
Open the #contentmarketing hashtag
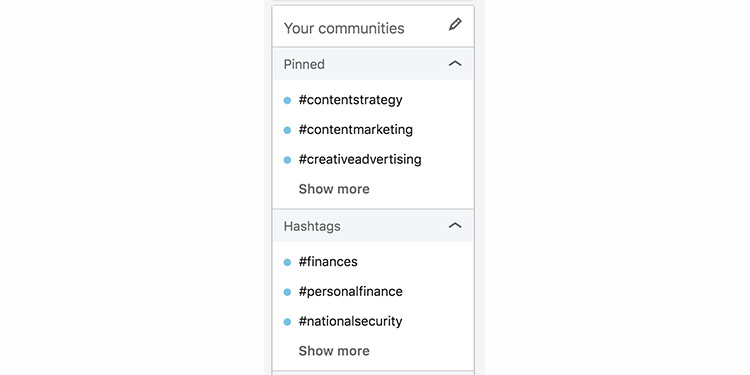click(355, 130)
